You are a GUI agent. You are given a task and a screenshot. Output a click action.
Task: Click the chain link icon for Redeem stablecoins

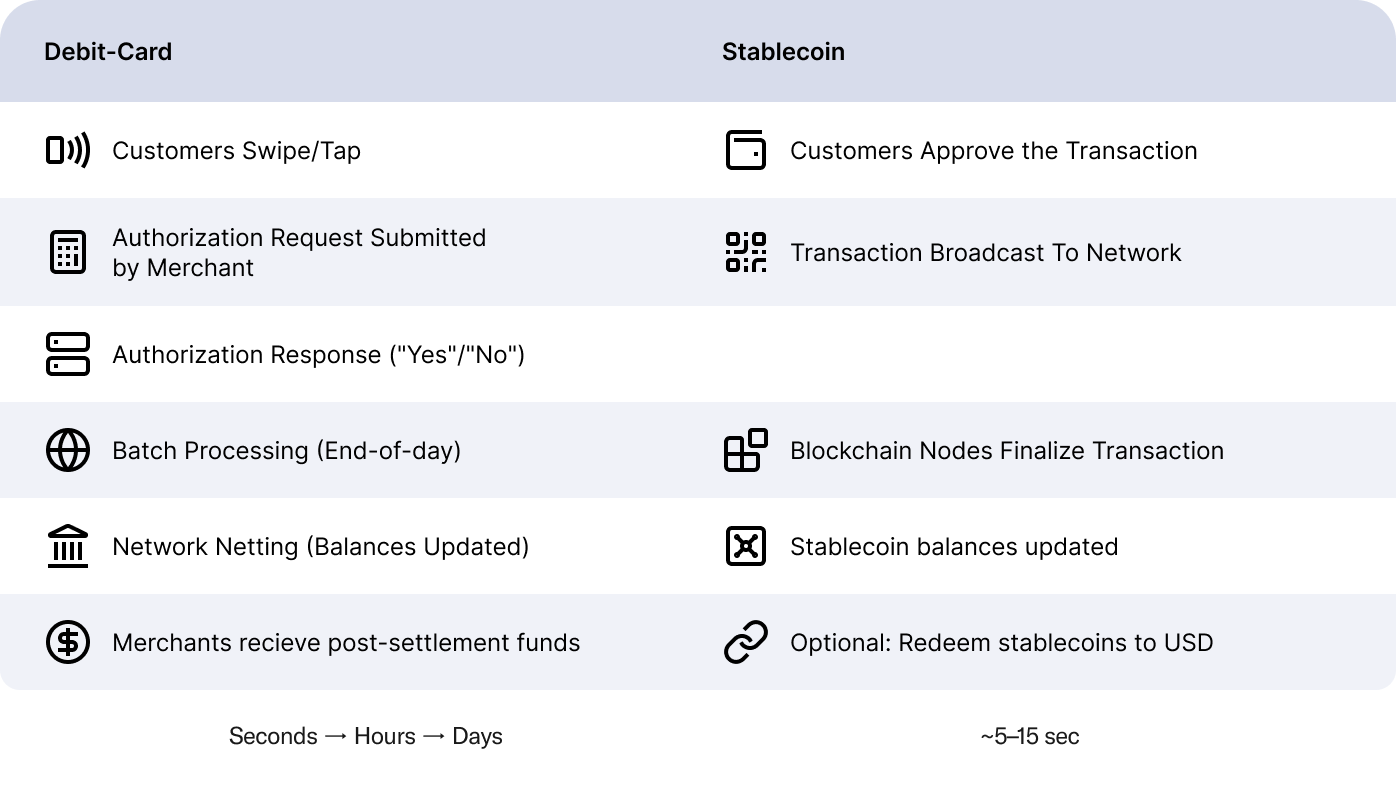click(746, 642)
